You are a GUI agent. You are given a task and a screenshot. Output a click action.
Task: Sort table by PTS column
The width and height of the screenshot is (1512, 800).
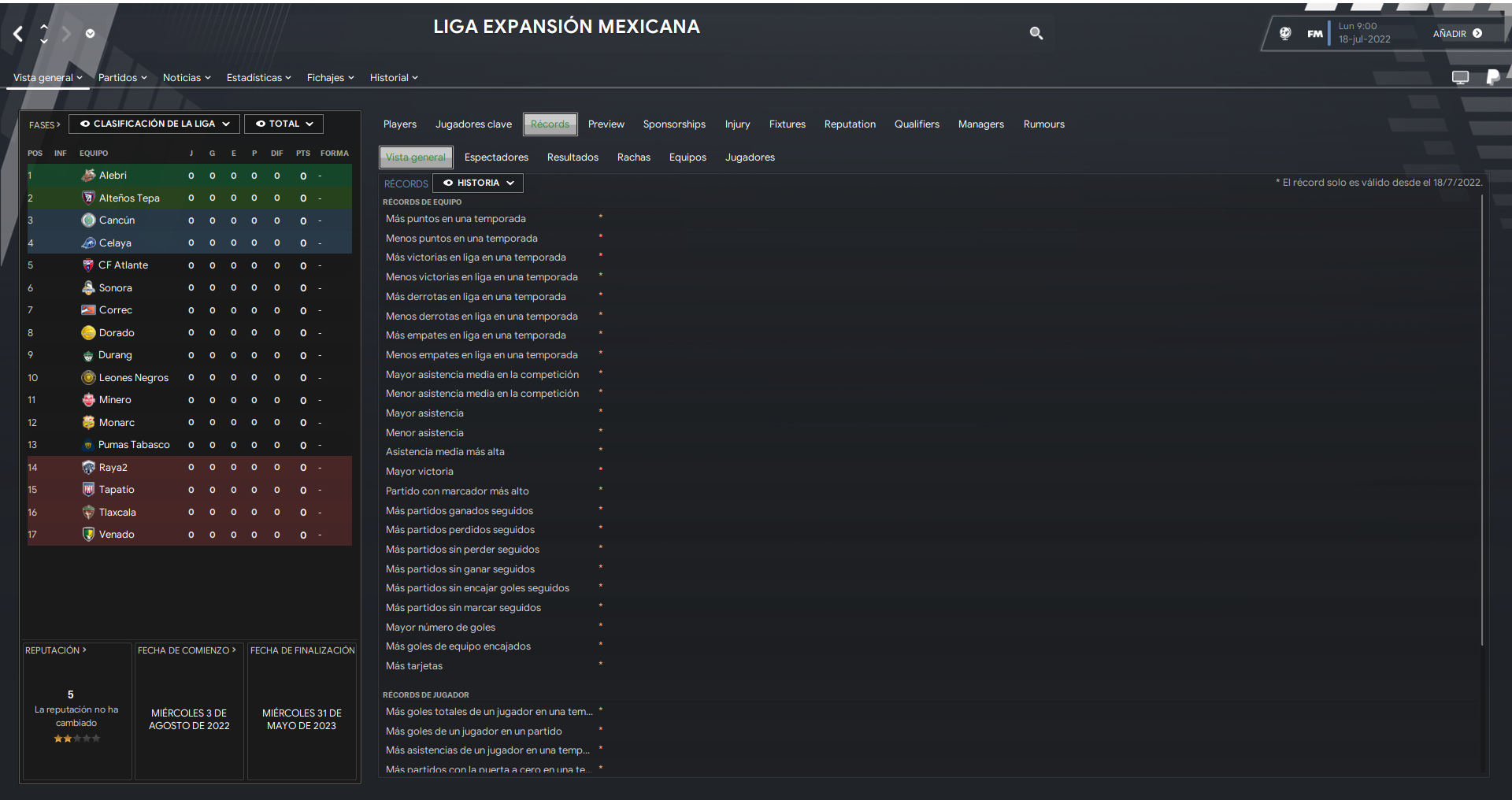303,154
